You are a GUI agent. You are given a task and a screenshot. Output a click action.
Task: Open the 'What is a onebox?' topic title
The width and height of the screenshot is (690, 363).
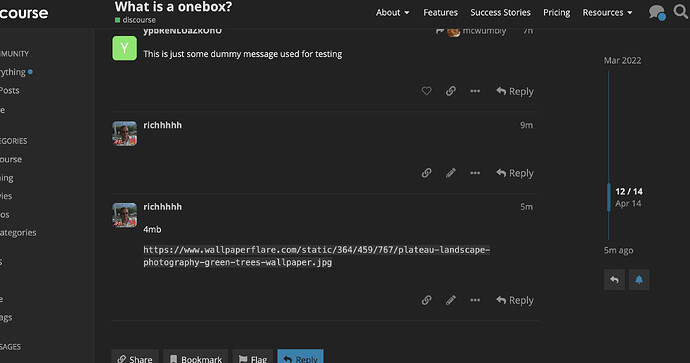173,7
